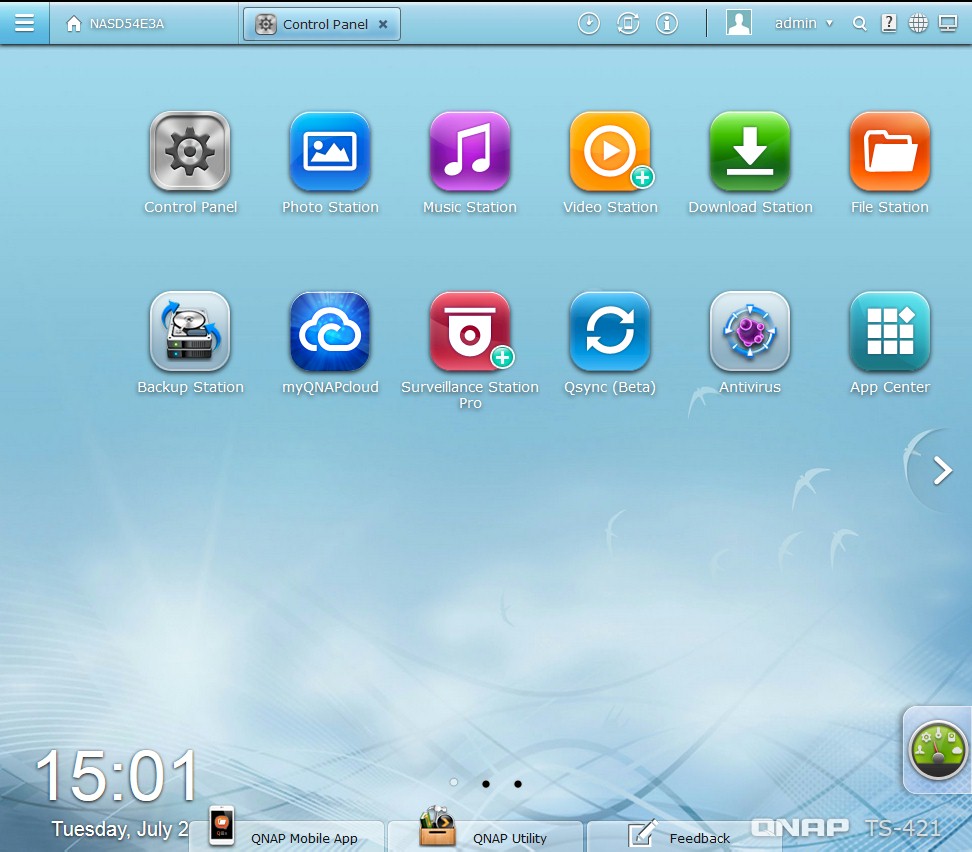This screenshot has height=852, width=972.
Task: Go to next desktop page arrow
Action: tap(942, 471)
